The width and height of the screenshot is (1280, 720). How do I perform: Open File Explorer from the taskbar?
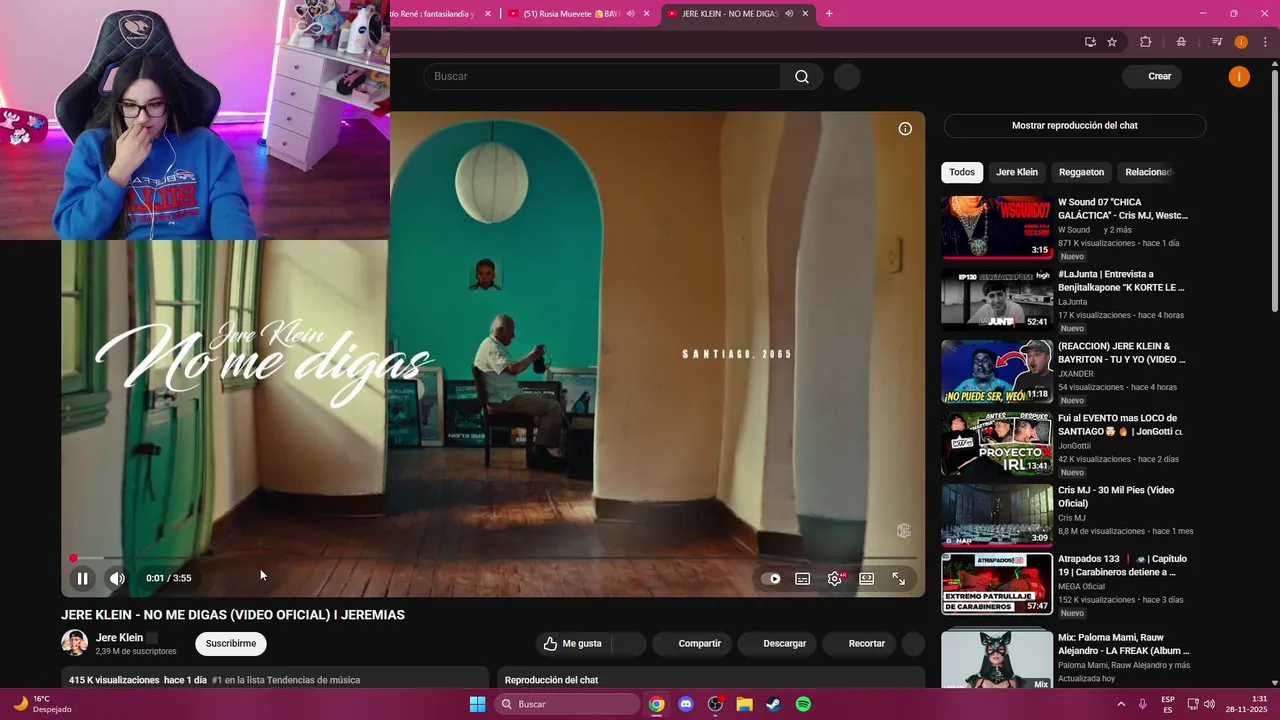click(744, 704)
